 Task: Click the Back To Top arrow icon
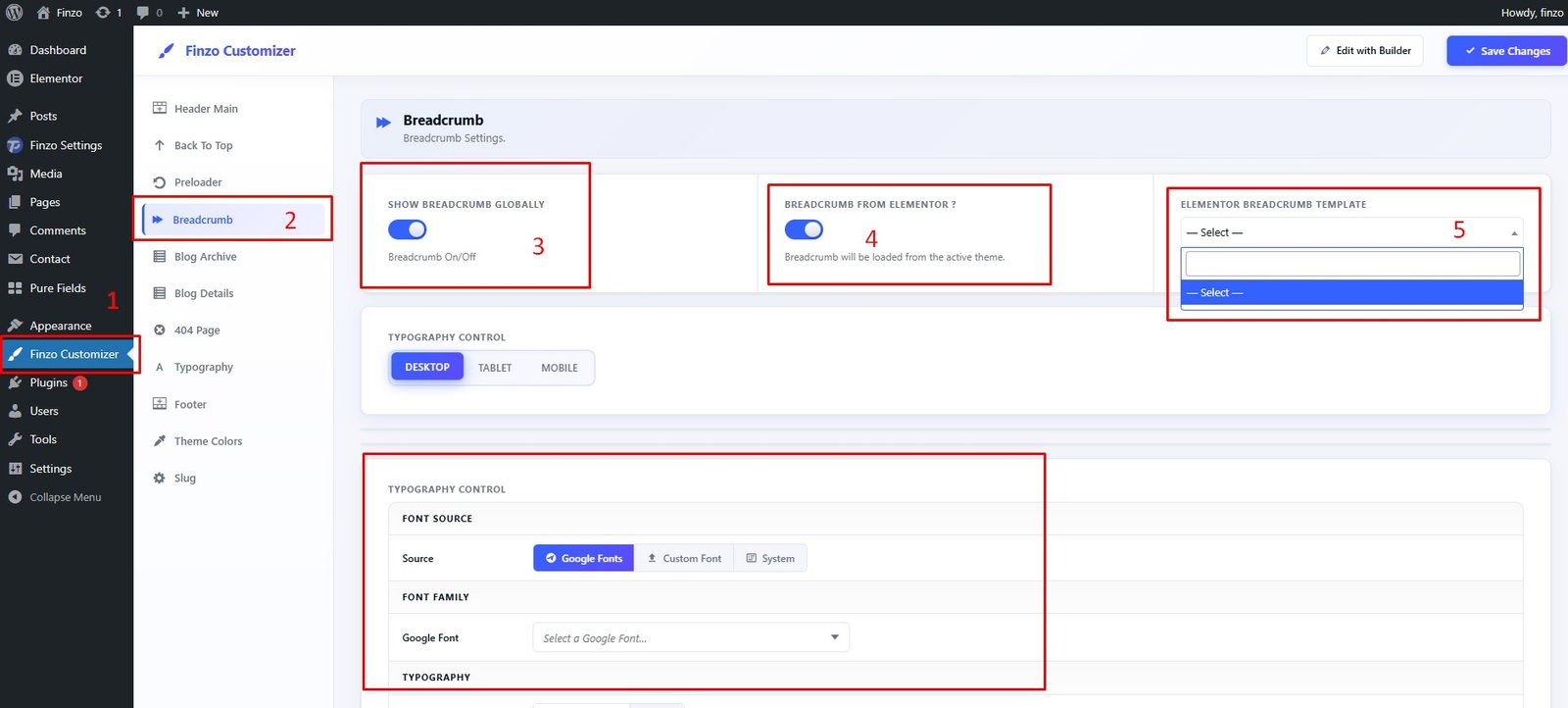tap(160, 145)
